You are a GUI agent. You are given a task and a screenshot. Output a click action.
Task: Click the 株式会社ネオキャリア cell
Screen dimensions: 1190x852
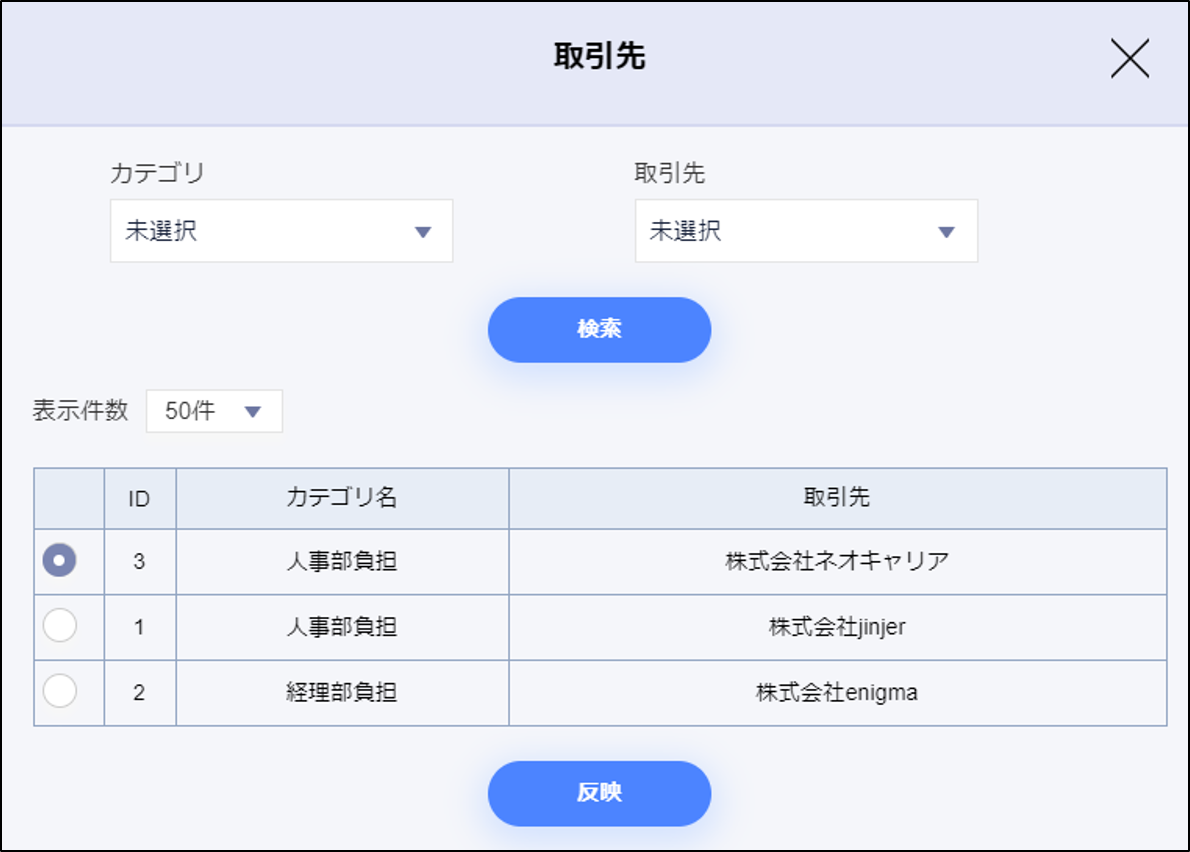tap(837, 561)
